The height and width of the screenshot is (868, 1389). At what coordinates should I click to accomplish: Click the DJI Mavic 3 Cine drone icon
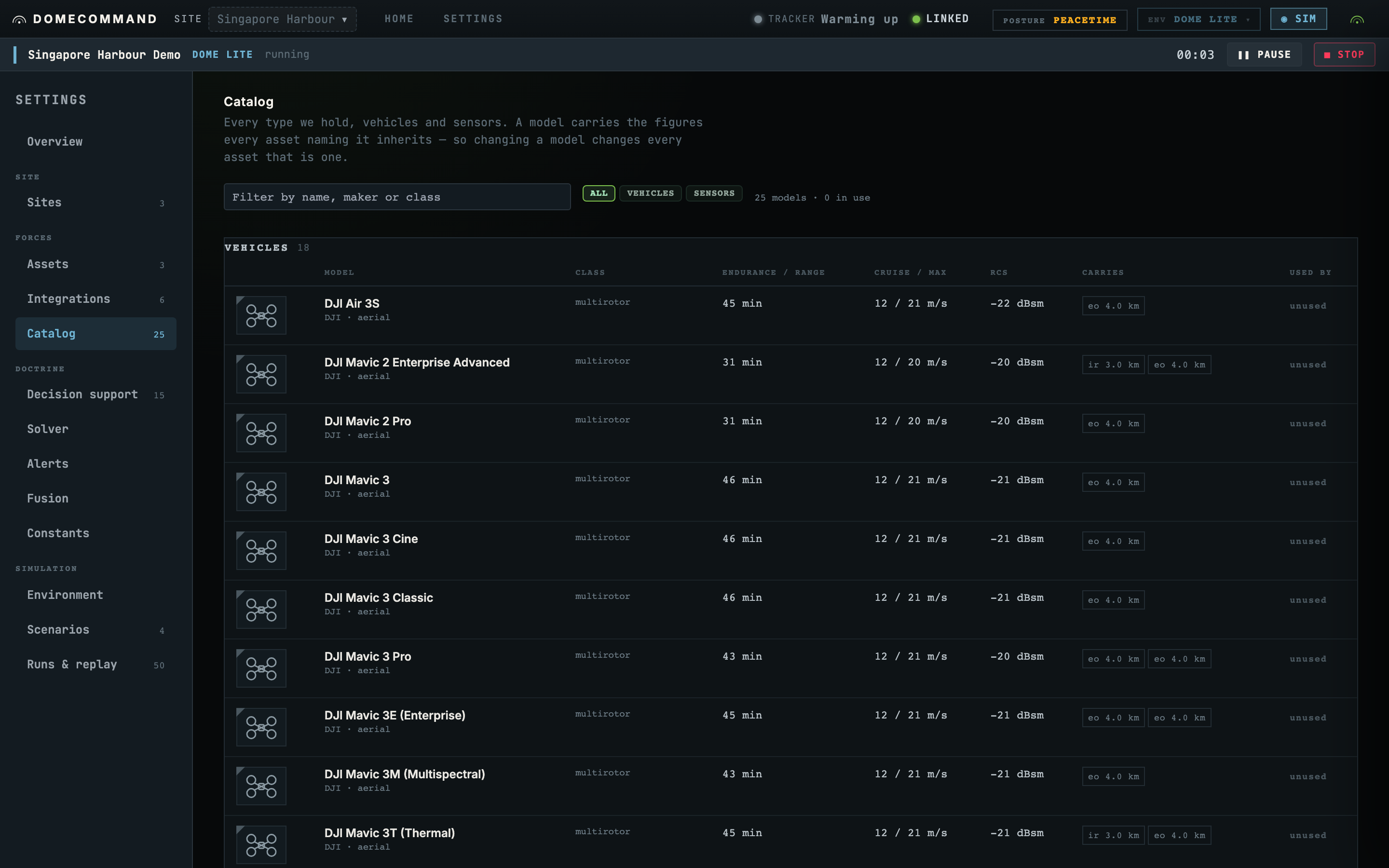261,551
